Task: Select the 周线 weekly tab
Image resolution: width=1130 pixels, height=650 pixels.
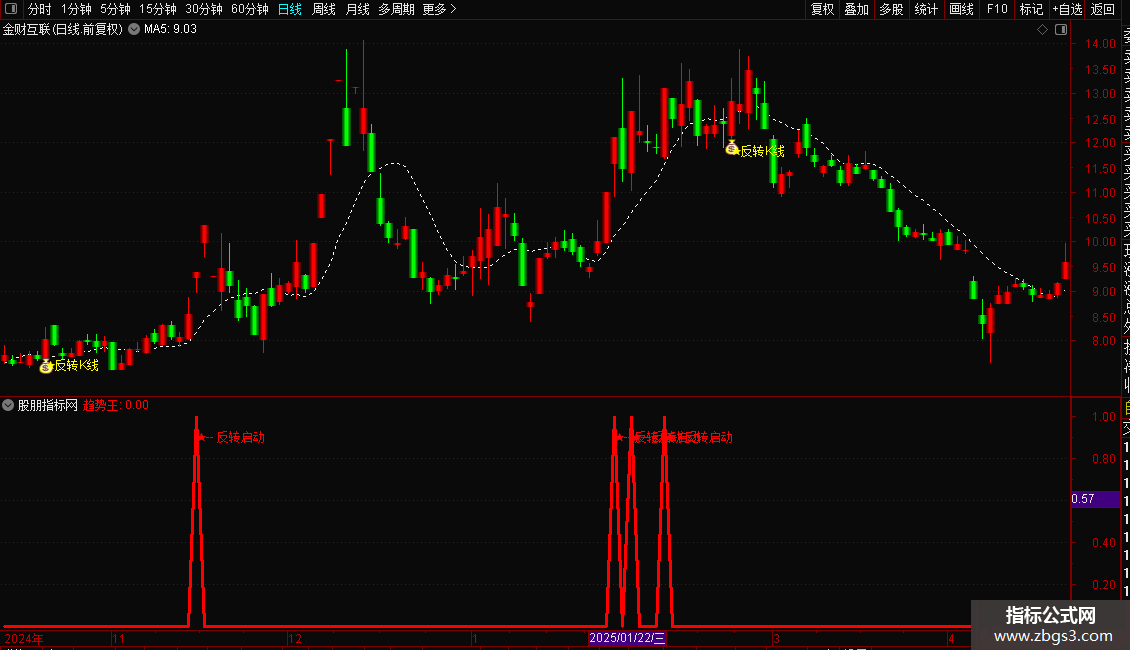Action: [324, 9]
